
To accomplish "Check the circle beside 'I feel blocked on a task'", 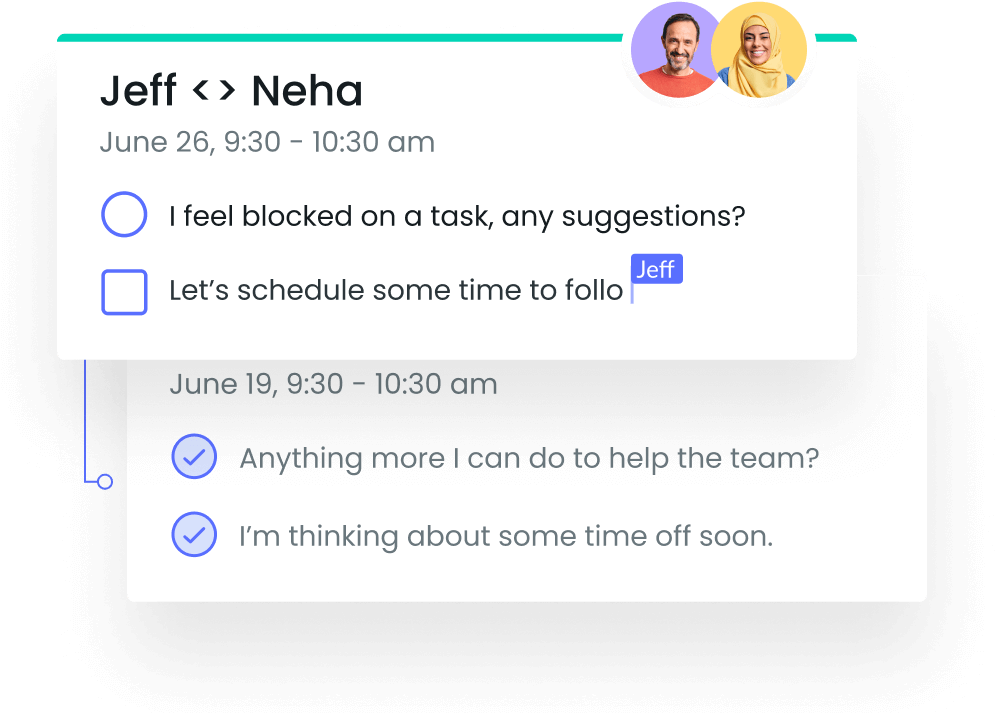I will [124, 214].
